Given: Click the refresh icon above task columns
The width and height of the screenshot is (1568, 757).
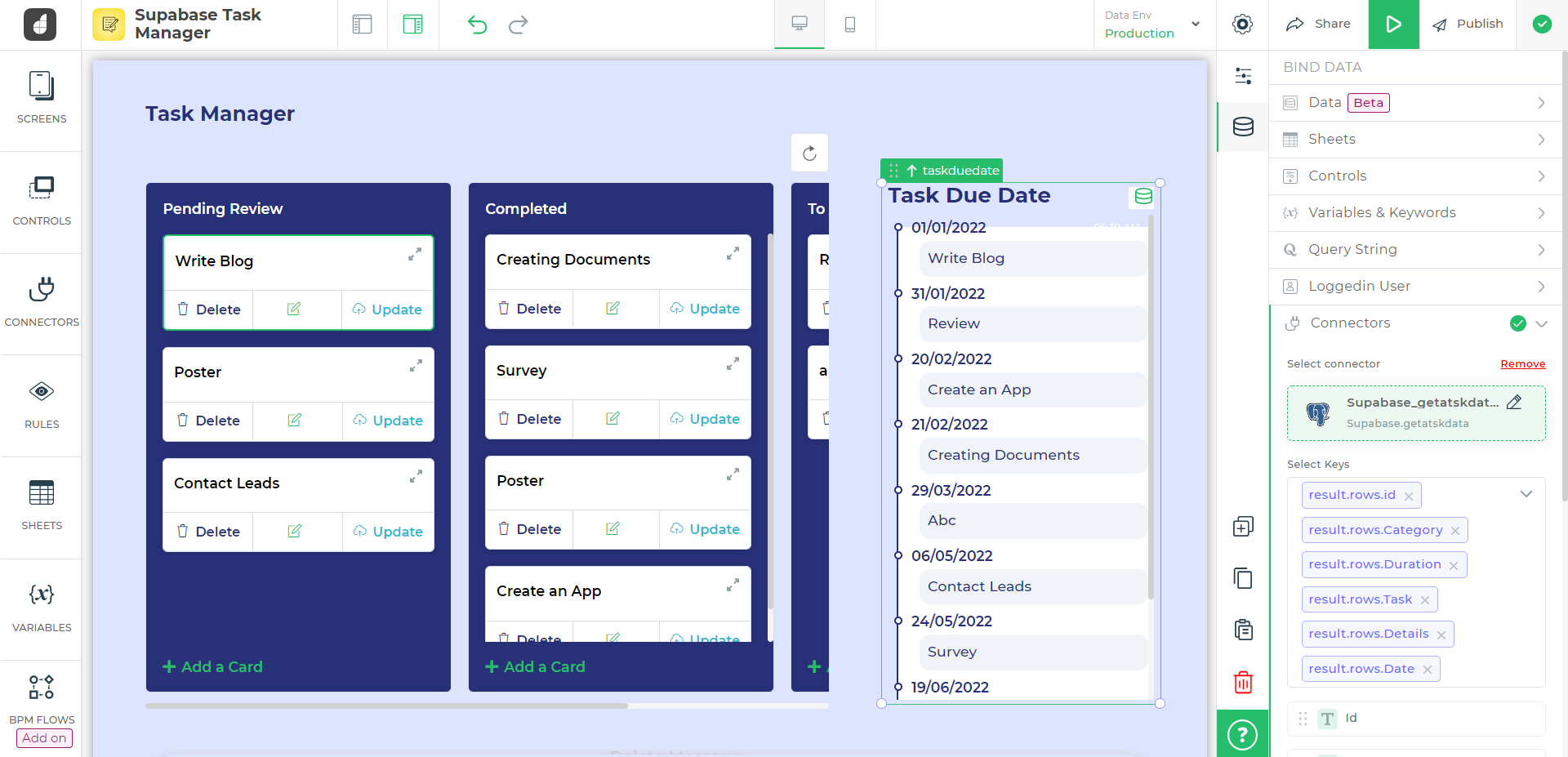Looking at the screenshot, I should click(809, 154).
